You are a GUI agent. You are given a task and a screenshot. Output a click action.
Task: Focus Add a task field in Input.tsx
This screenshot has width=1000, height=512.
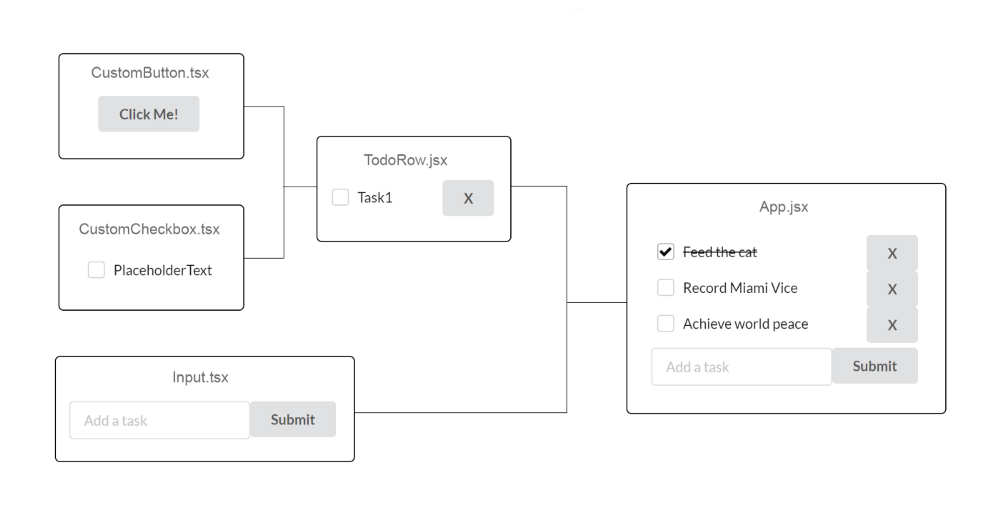coord(159,420)
